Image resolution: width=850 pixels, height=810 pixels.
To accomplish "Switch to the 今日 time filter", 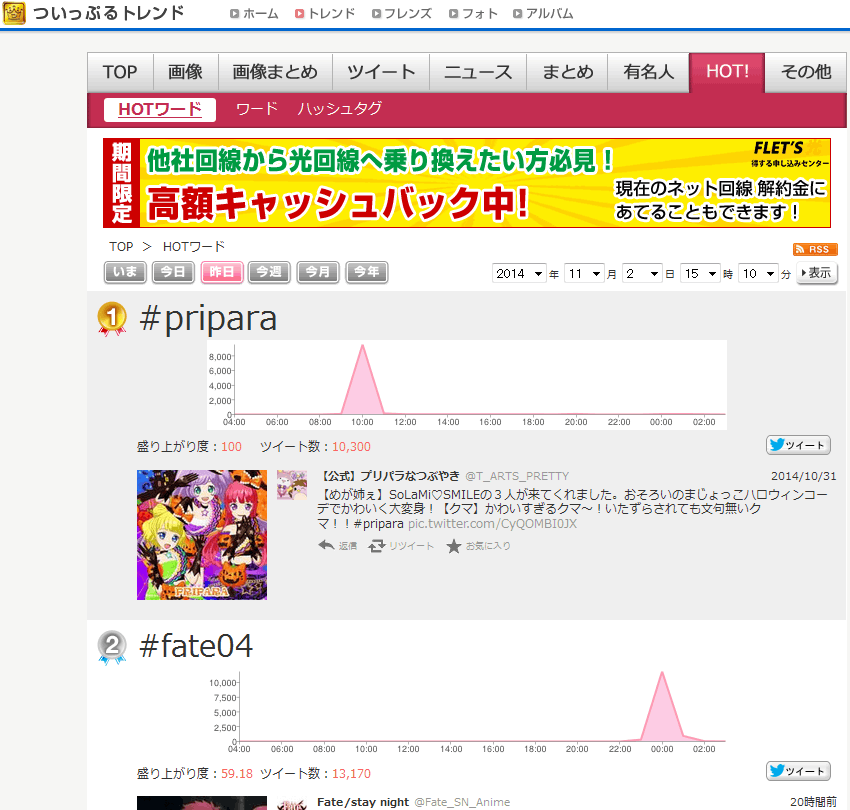I will (172, 272).
